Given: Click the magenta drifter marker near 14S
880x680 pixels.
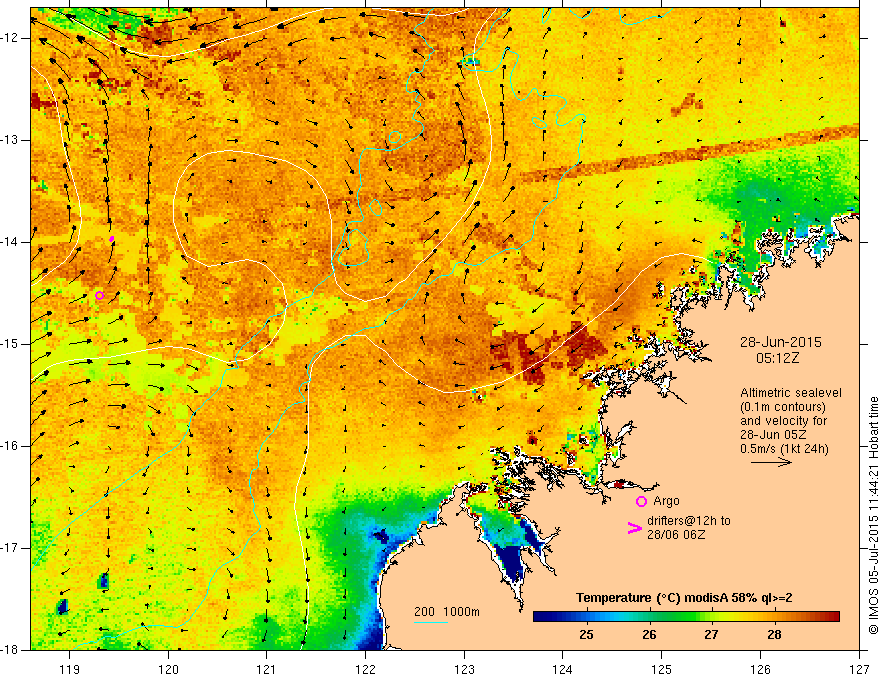Looking at the screenshot, I should (x=112, y=239).
